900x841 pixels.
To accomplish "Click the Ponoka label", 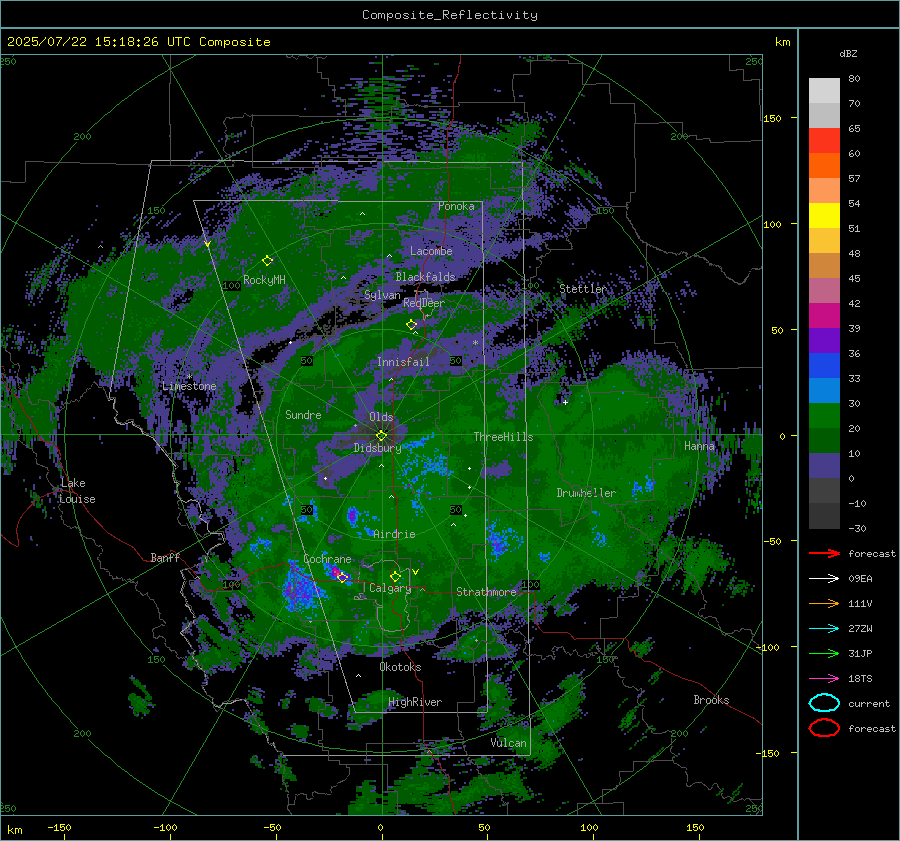I will pos(456,206).
